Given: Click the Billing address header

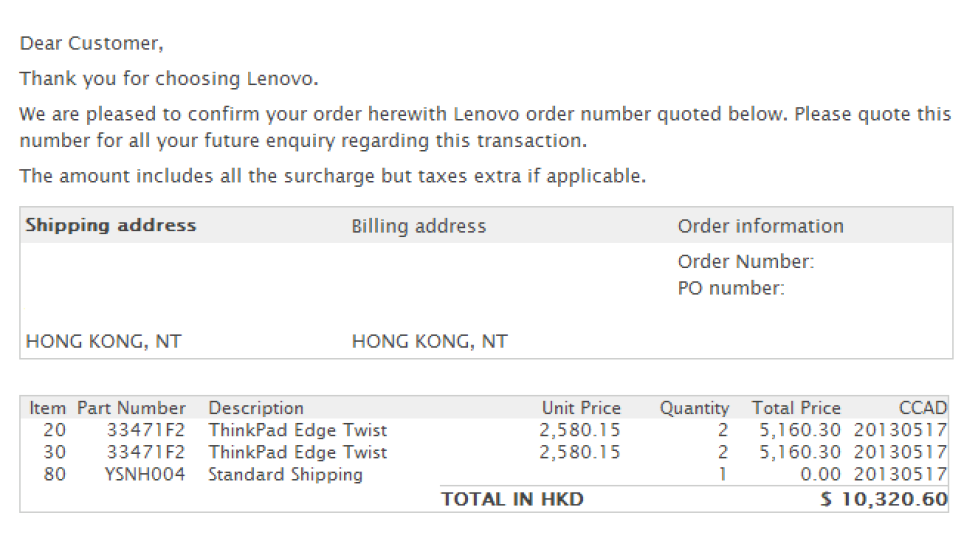Looking at the screenshot, I should tap(418, 226).
